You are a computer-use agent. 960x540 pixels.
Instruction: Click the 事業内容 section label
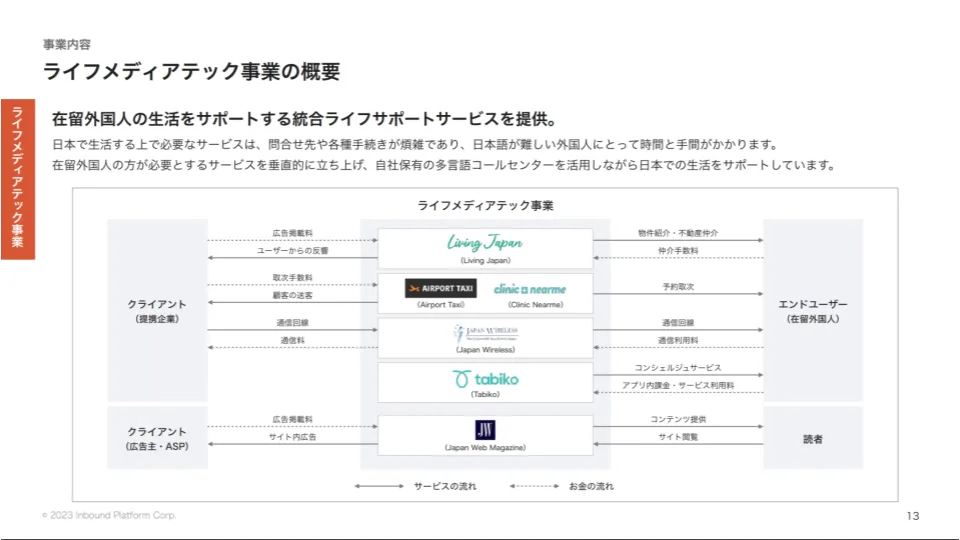tap(67, 45)
